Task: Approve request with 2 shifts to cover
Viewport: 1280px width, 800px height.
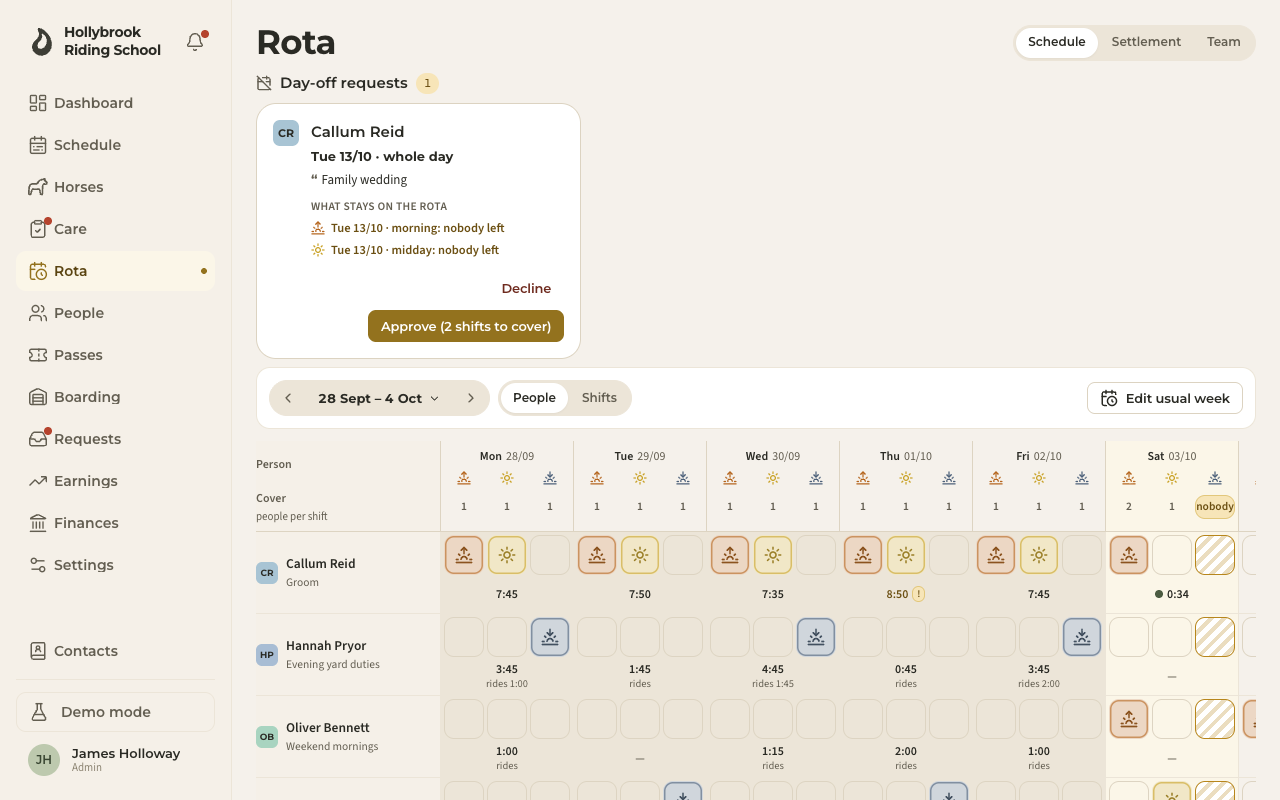Action: click(x=466, y=326)
